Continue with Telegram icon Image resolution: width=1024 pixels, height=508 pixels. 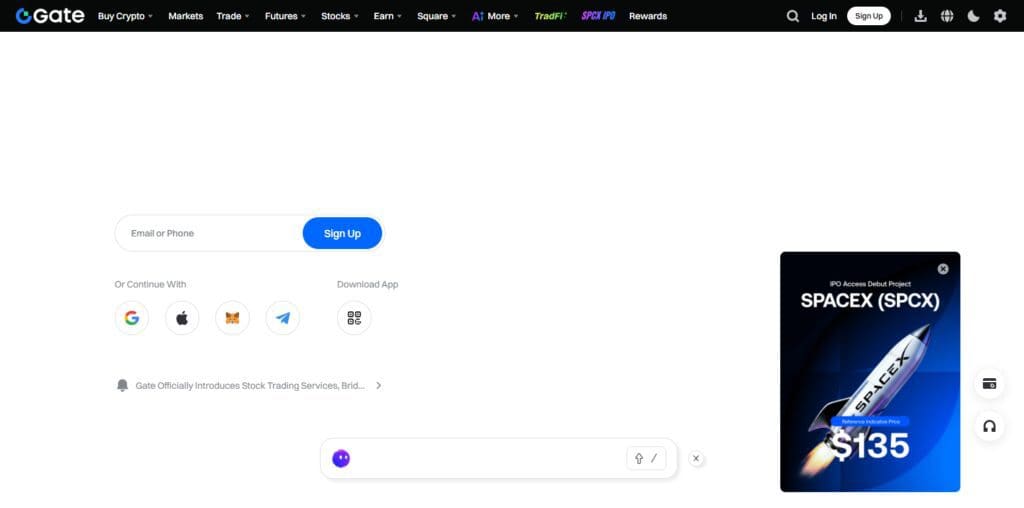(283, 318)
